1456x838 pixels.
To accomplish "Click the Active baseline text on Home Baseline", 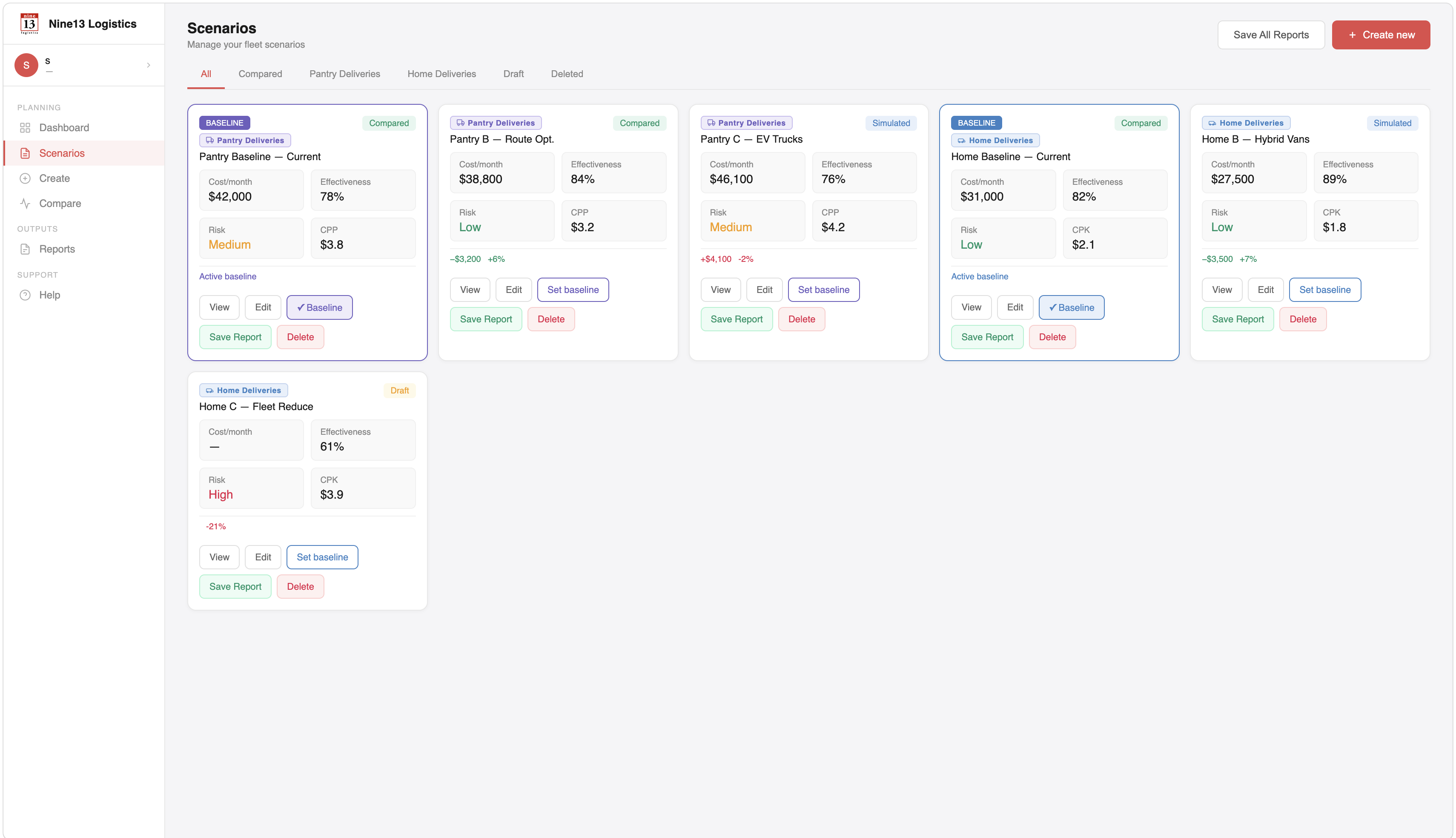I will click(x=979, y=276).
